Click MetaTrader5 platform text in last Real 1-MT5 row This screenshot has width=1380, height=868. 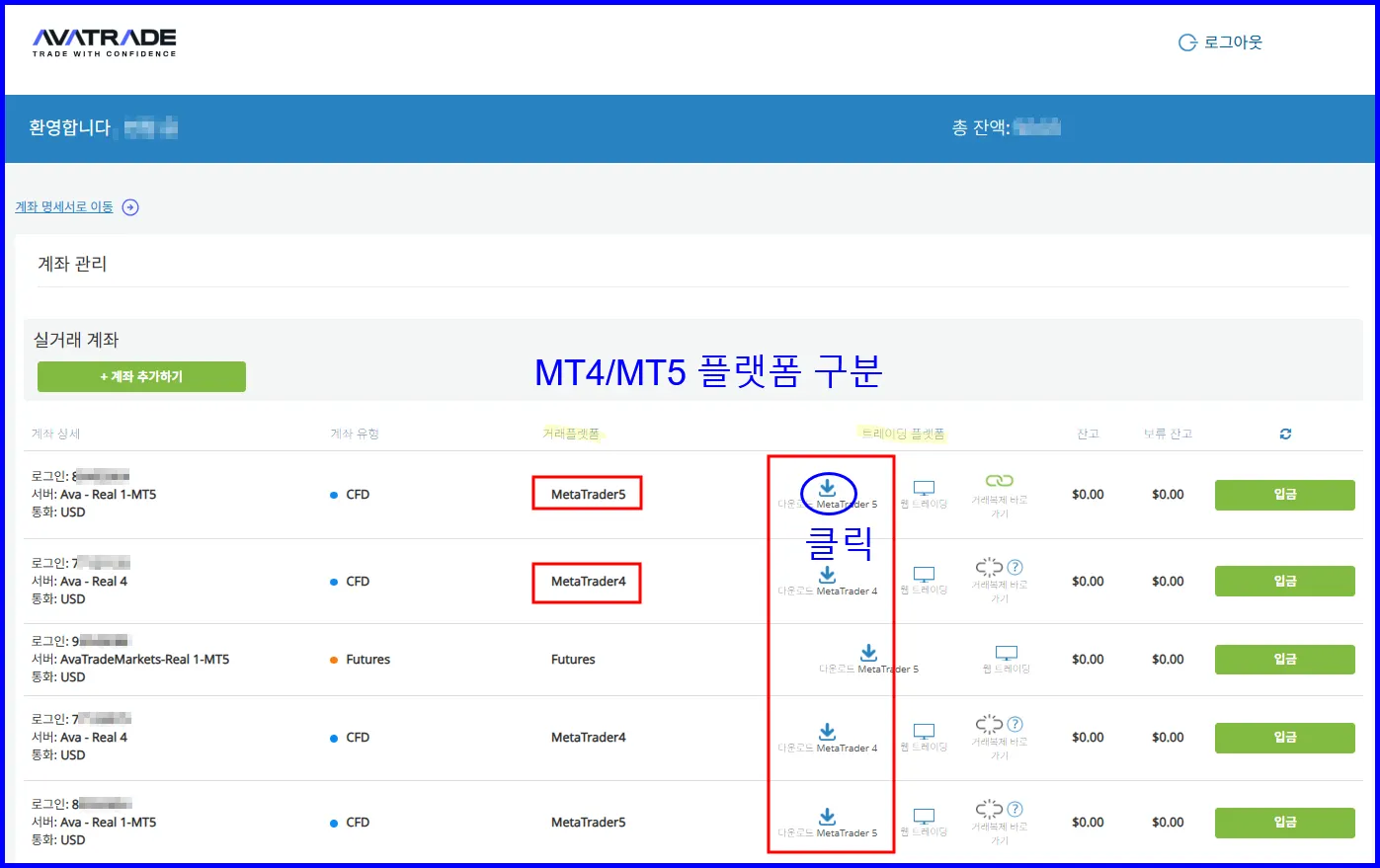pyautogui.click(x=589, y=823)
